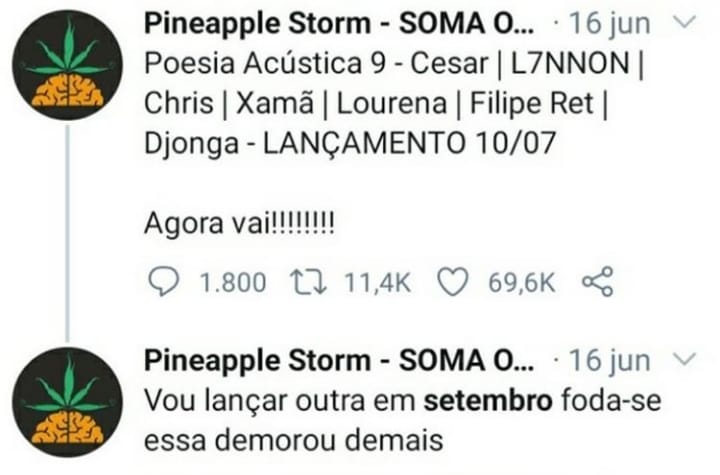Image resolution: width=720 pixels, height=475 pixels.
Task: Expand the first tweet's chevron options menu
Action: point(685,21)
